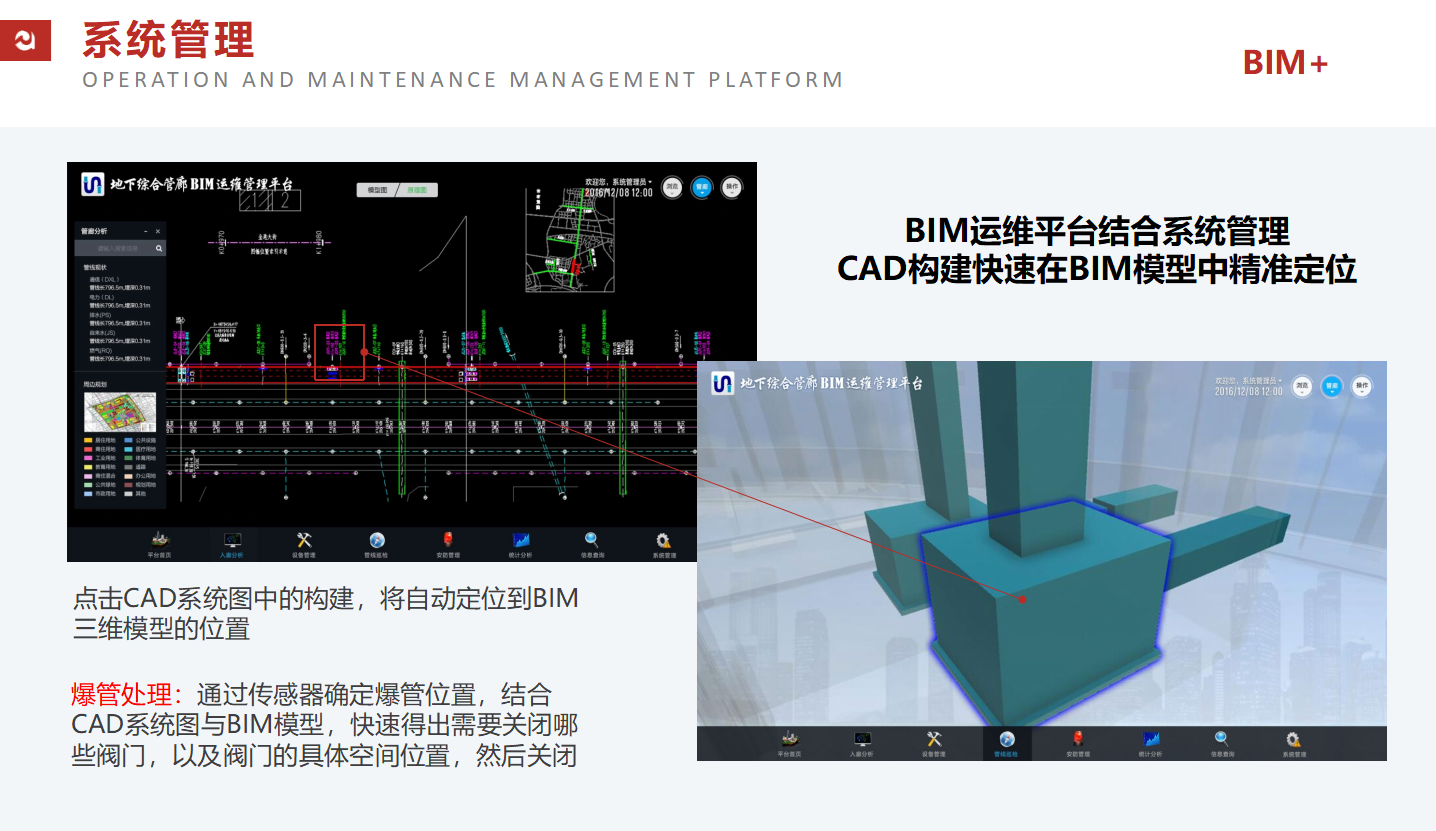Close the 管廊分析 panel

point(158,231)
